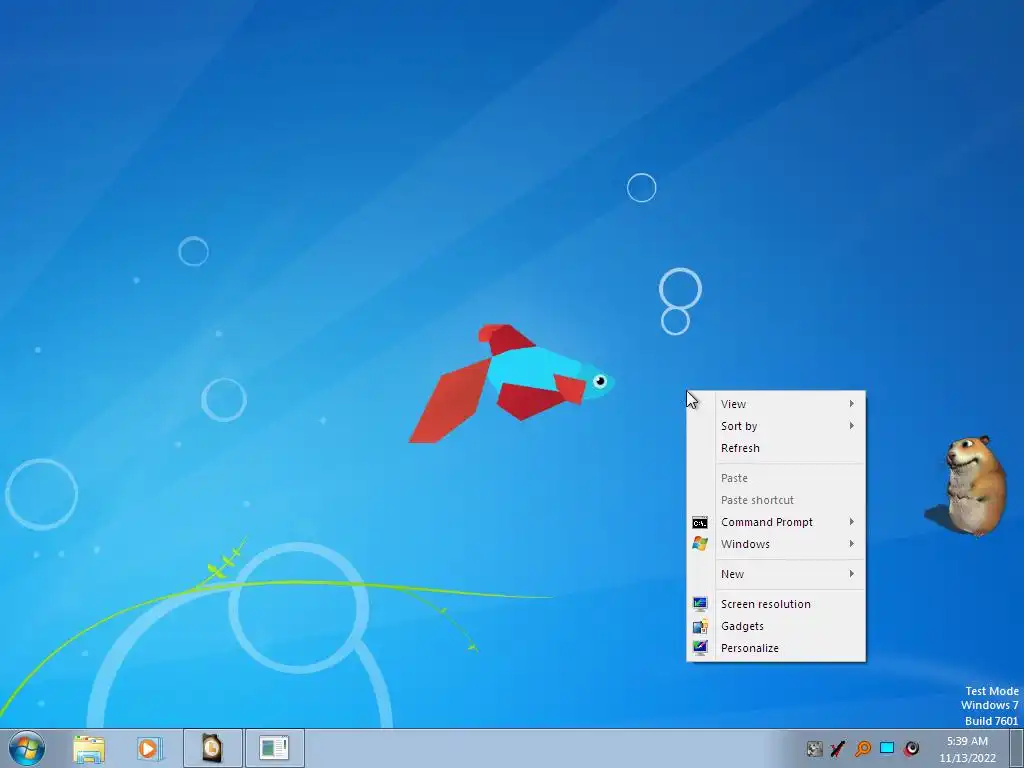The image size is (1024, 768).
Task: Open the New submenu
Action: pyautogui.click(x=776, y=574)
